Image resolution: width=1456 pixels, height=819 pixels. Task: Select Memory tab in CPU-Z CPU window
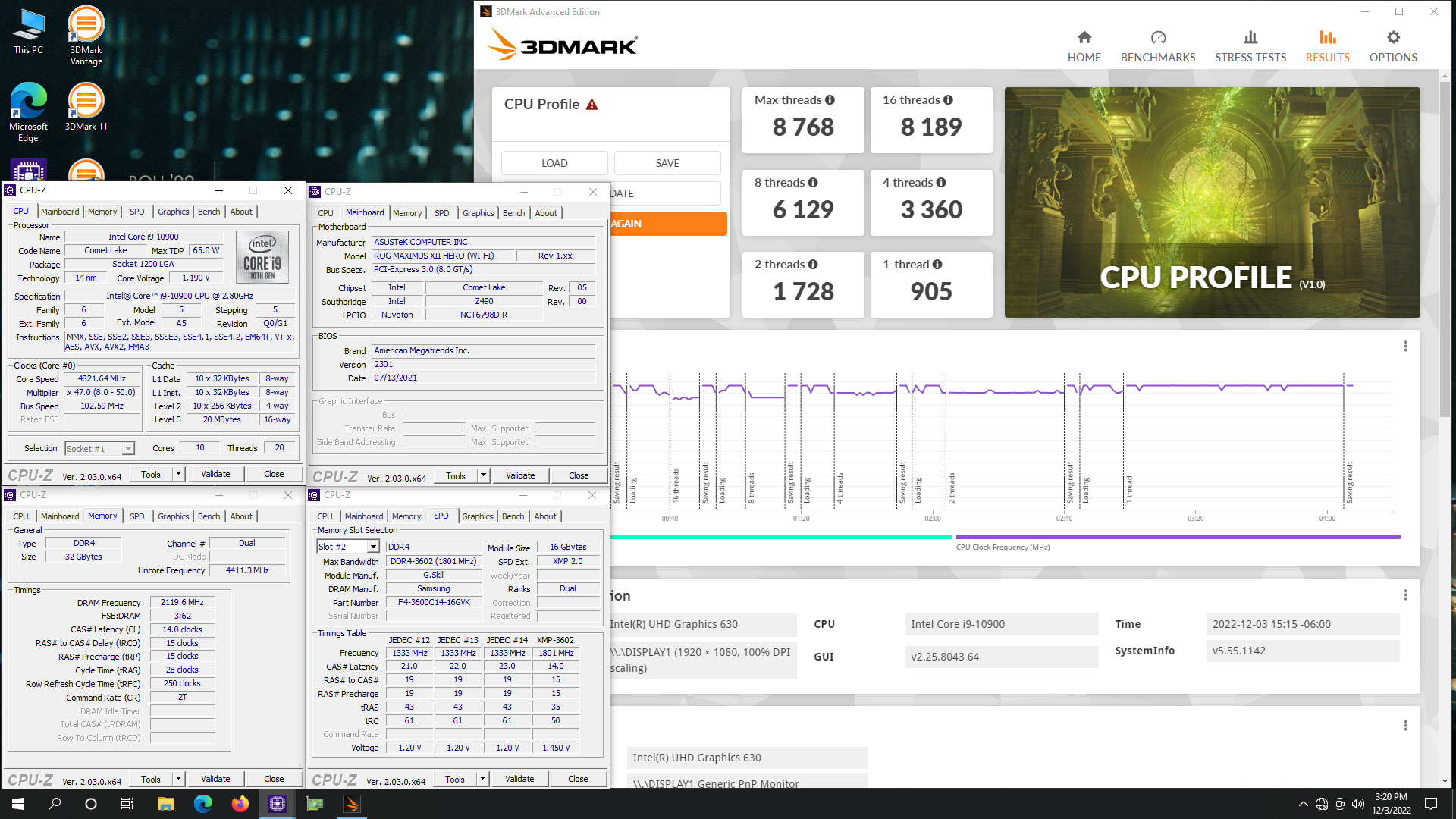click(102, 212)
